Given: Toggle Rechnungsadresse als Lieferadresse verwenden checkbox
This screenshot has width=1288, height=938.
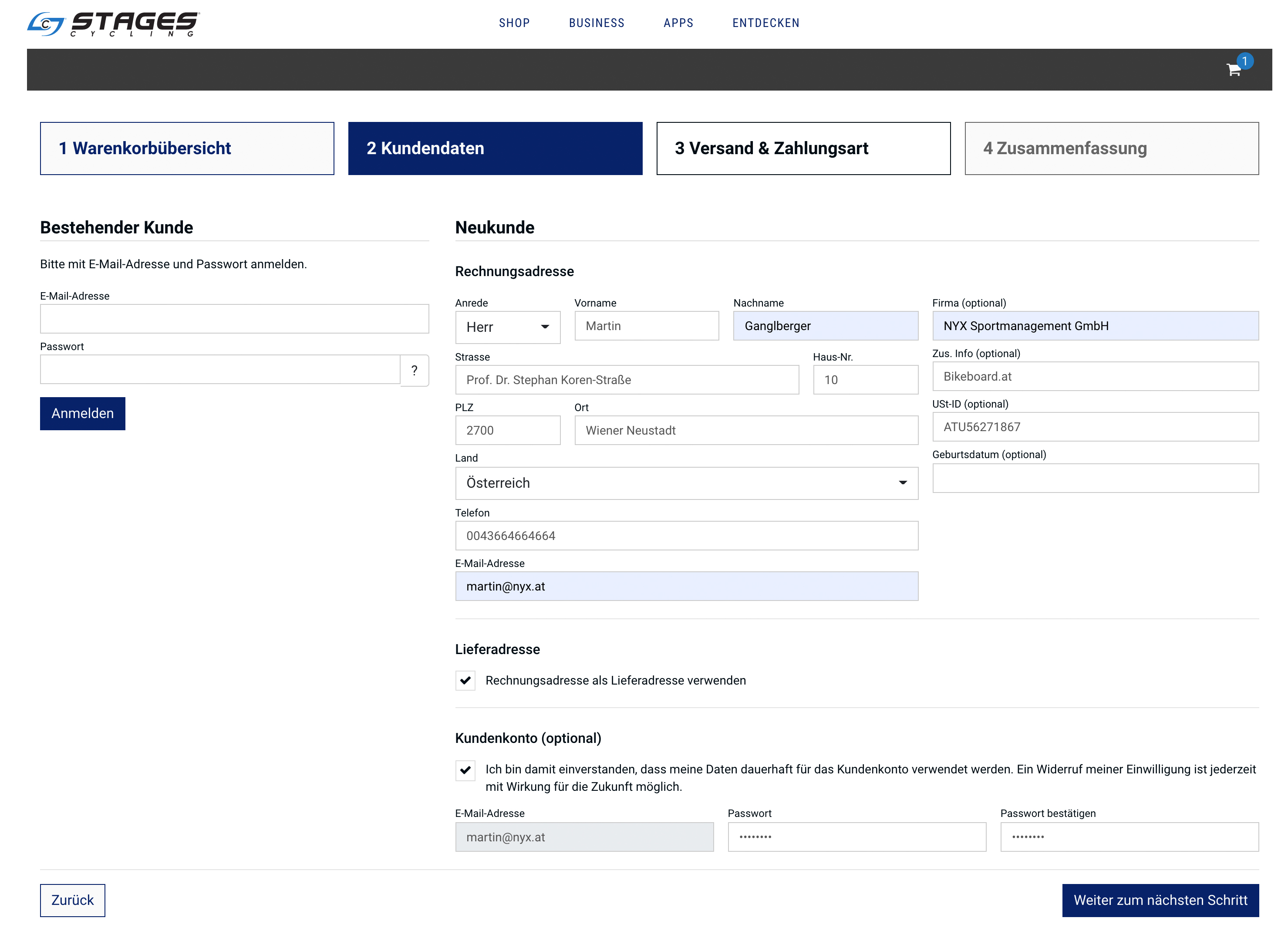Looking at the screenshot, I should (465, 680).
